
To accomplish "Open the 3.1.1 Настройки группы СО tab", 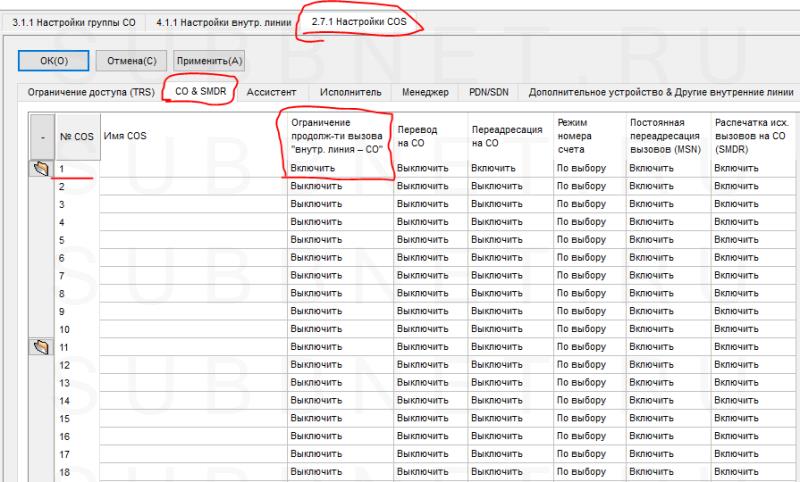I will pos(75,21).
